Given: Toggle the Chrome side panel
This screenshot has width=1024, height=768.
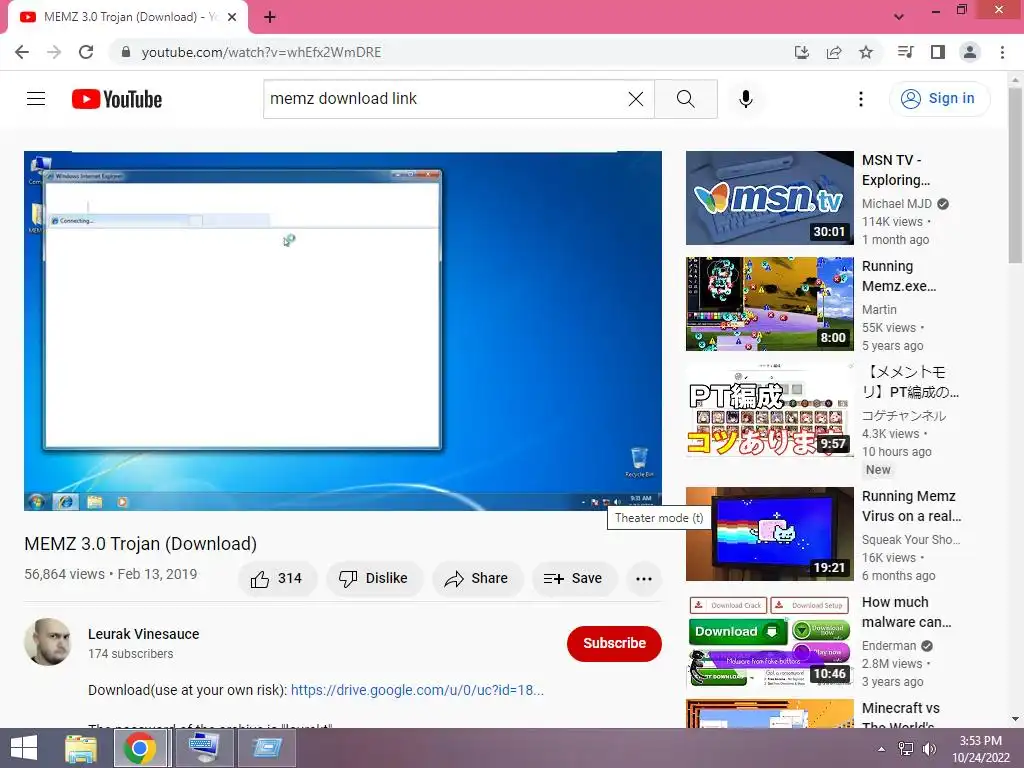Looking at the screenshot, I should tap(938, 52).
